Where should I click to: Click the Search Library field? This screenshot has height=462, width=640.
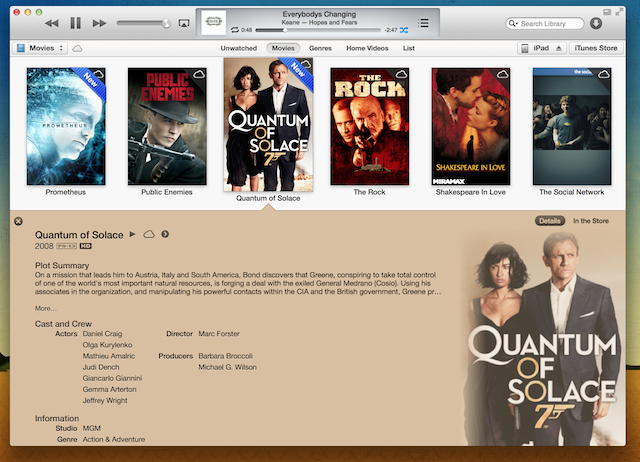click(x=544, y=24)
